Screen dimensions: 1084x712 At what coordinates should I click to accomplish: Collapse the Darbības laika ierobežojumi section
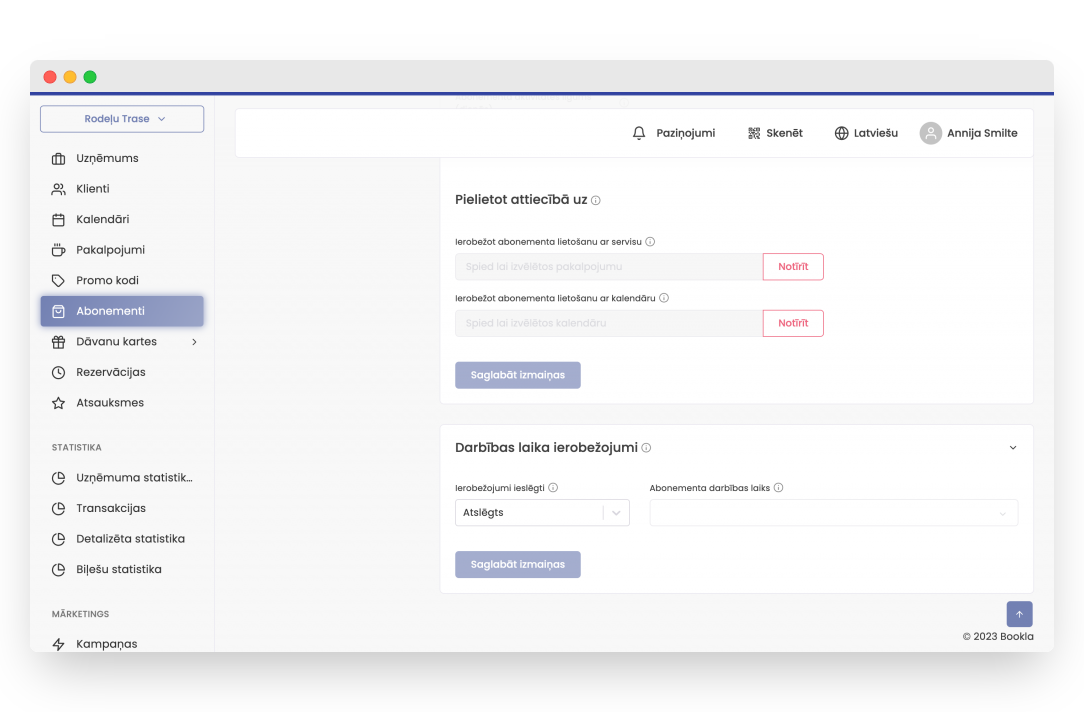1012,448
